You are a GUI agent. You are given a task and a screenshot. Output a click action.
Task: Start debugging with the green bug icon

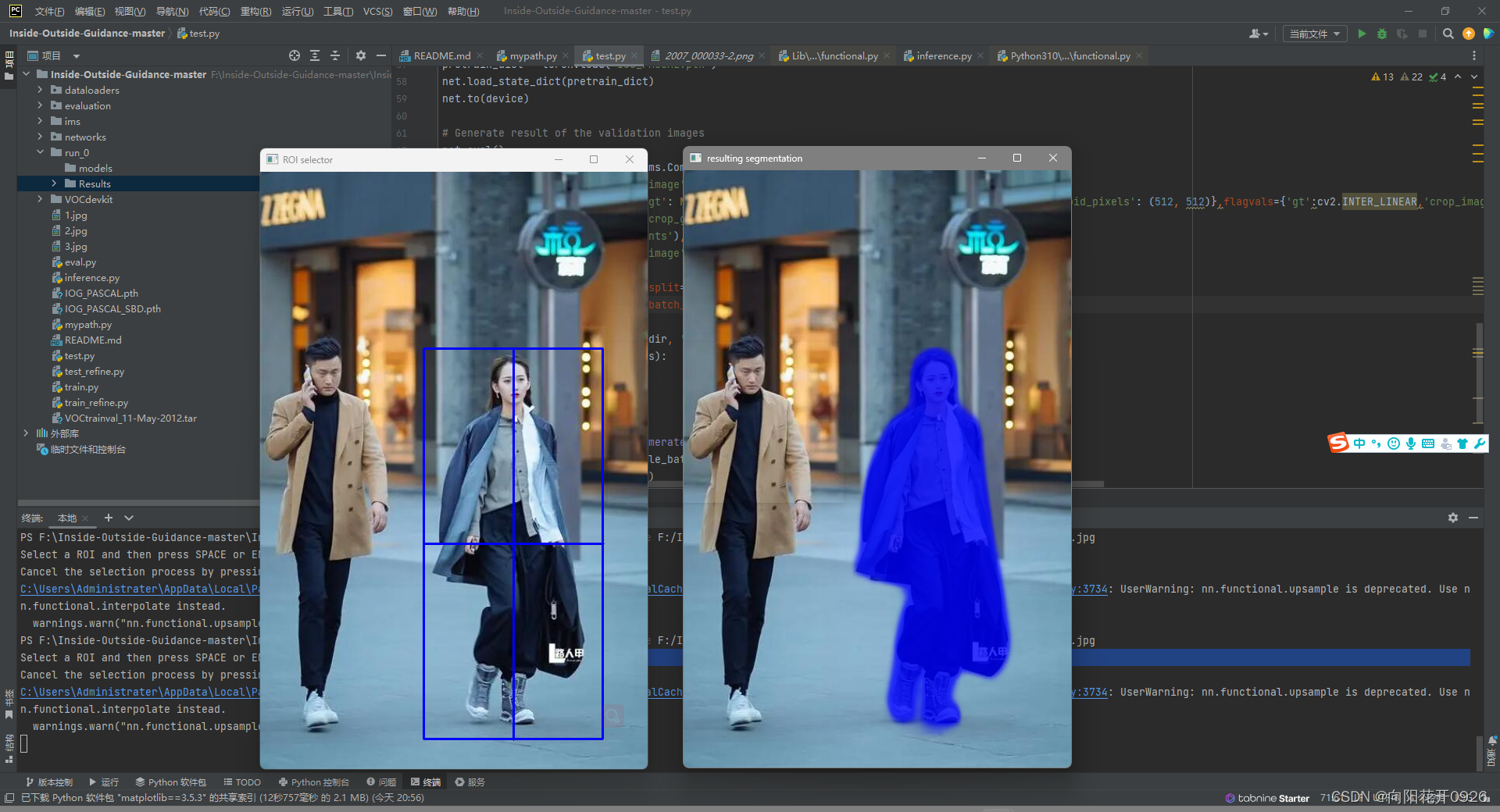coord(1382,34)
